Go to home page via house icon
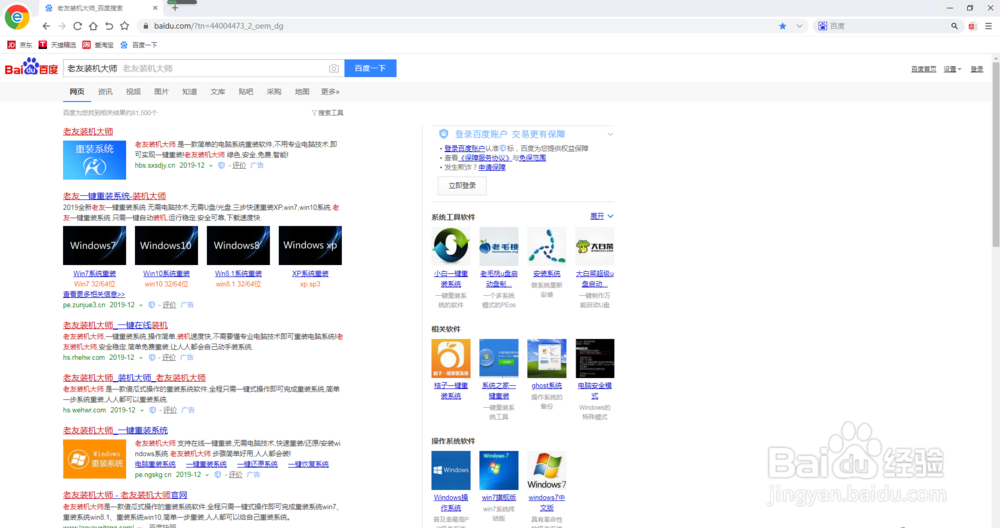 click(x=93, y=26)
